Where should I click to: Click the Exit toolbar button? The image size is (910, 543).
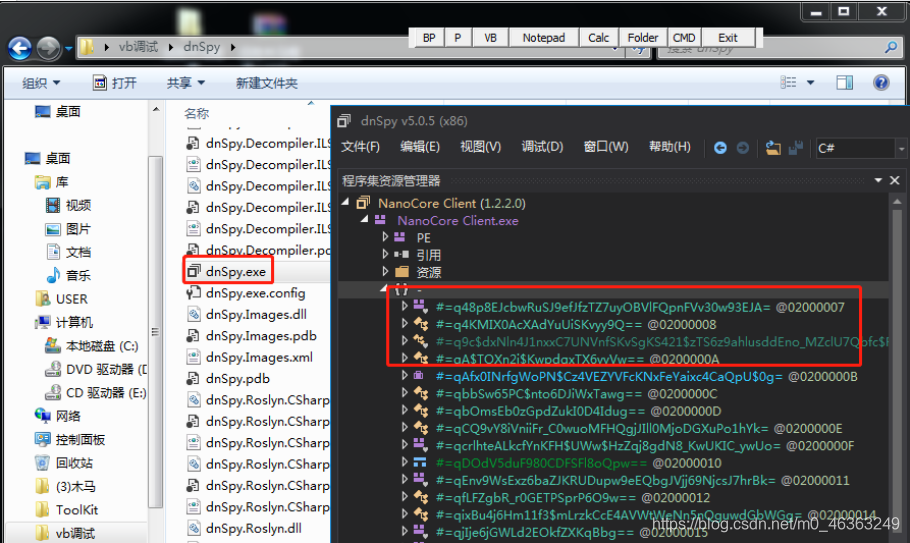pyautogui.click(x=728, y=38)
